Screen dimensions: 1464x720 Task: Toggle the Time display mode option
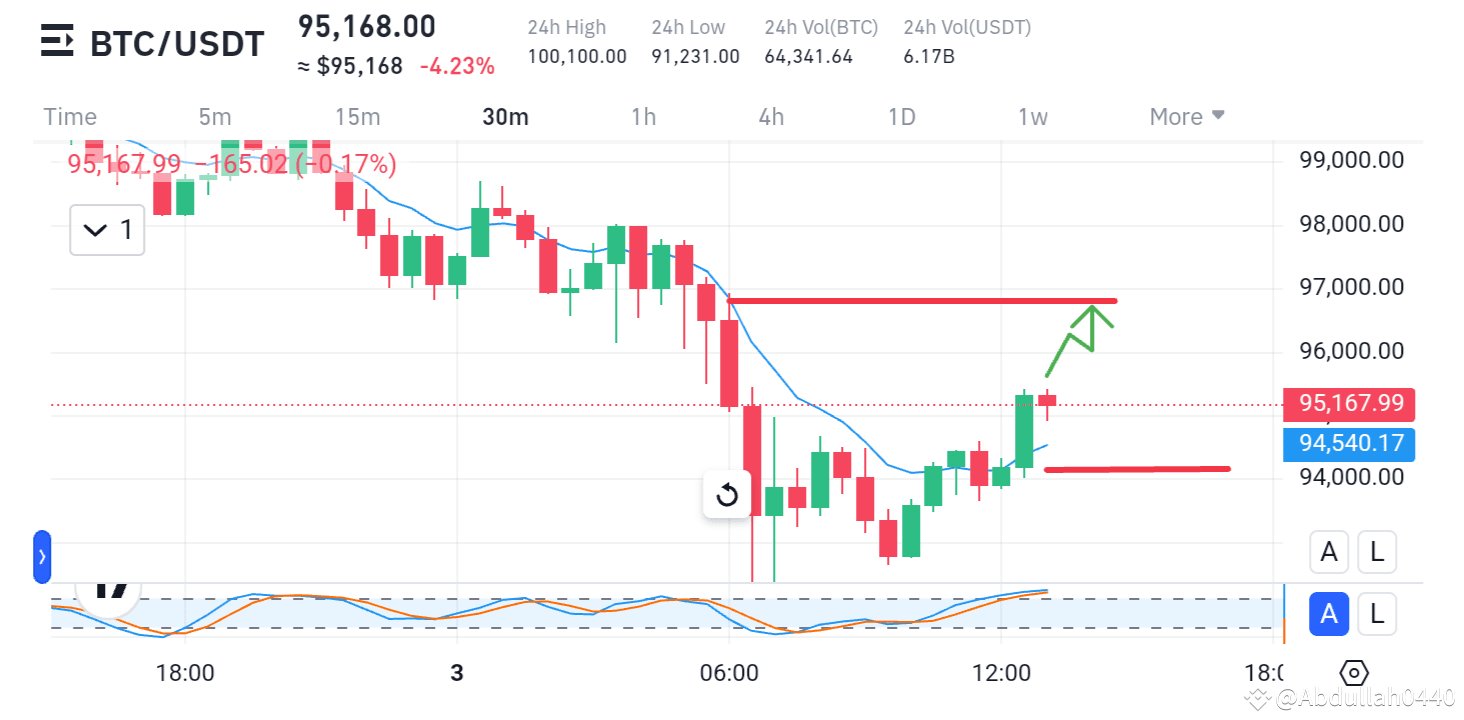69,116
